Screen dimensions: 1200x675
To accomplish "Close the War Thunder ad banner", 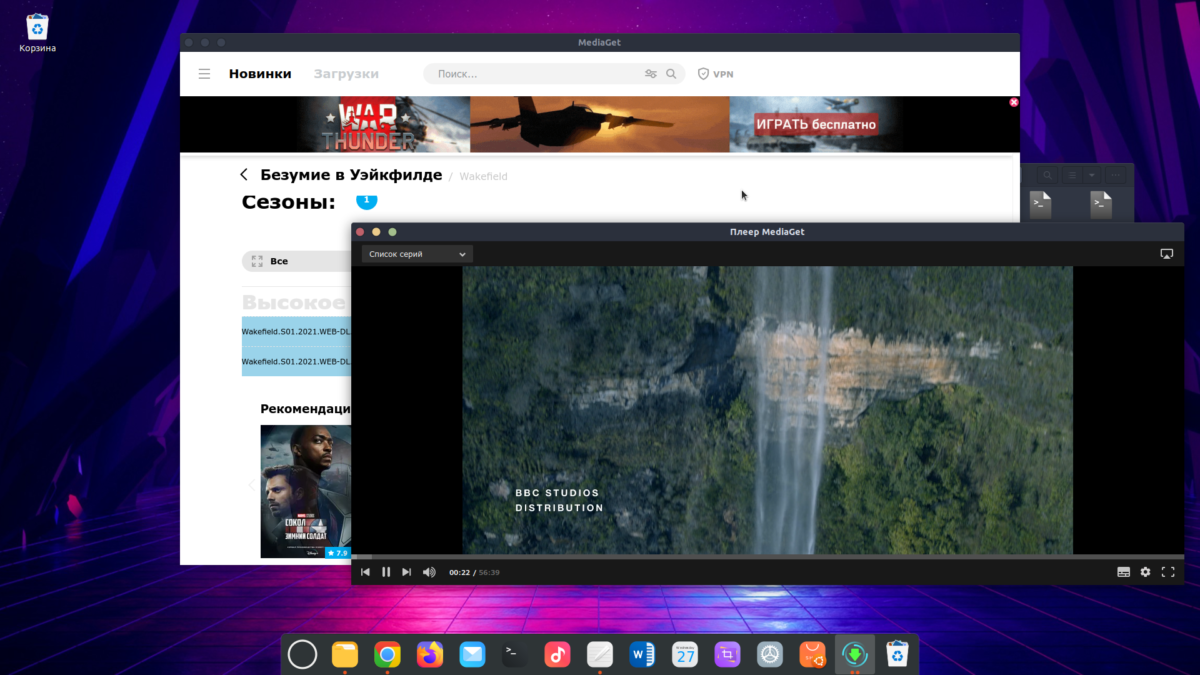I will point(1013,102).
